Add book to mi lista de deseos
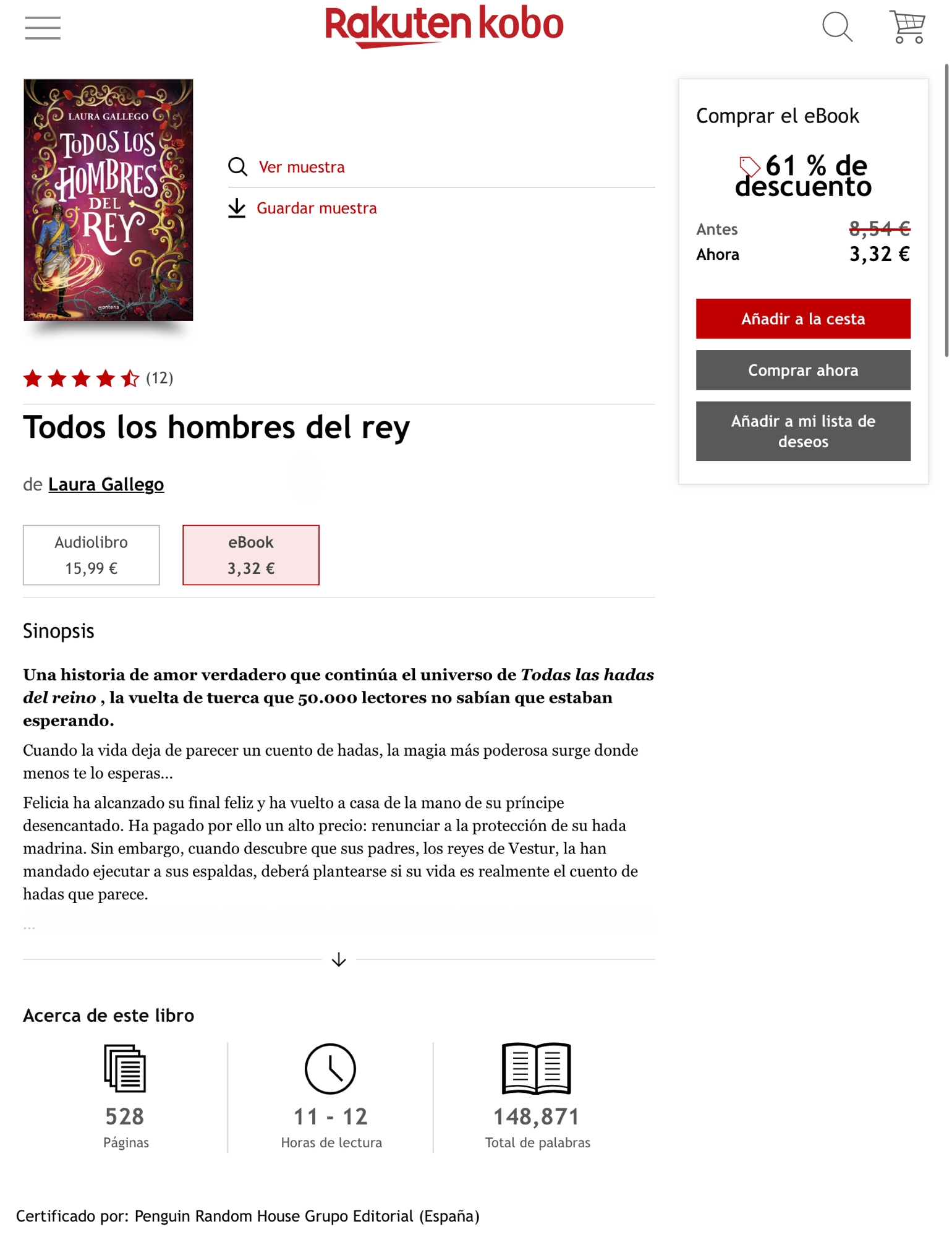Viewport: 952px width, 1237px height. click(x=803, y=431)
